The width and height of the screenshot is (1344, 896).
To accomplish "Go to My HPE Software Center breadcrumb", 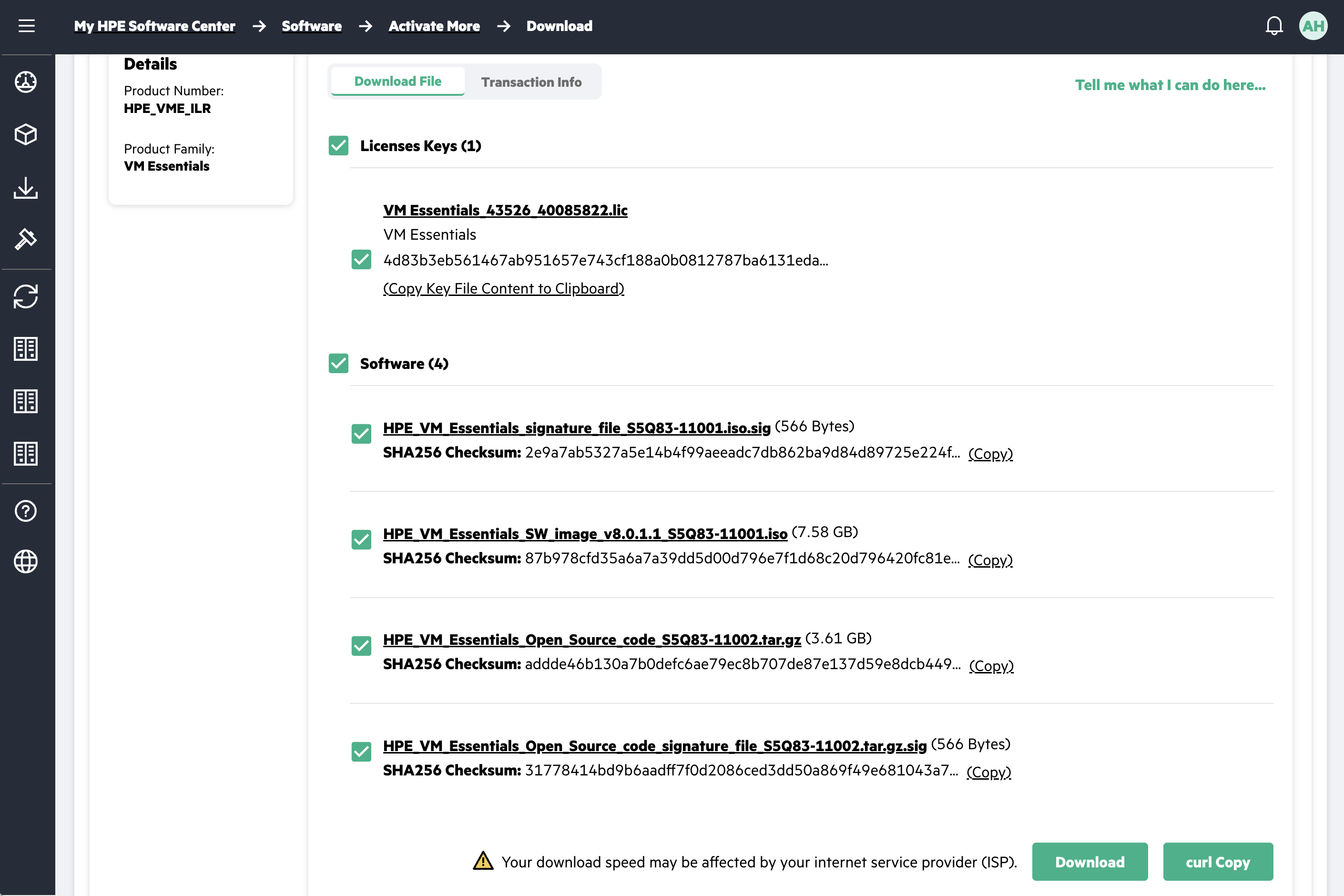I will click(x=154, y=26).
